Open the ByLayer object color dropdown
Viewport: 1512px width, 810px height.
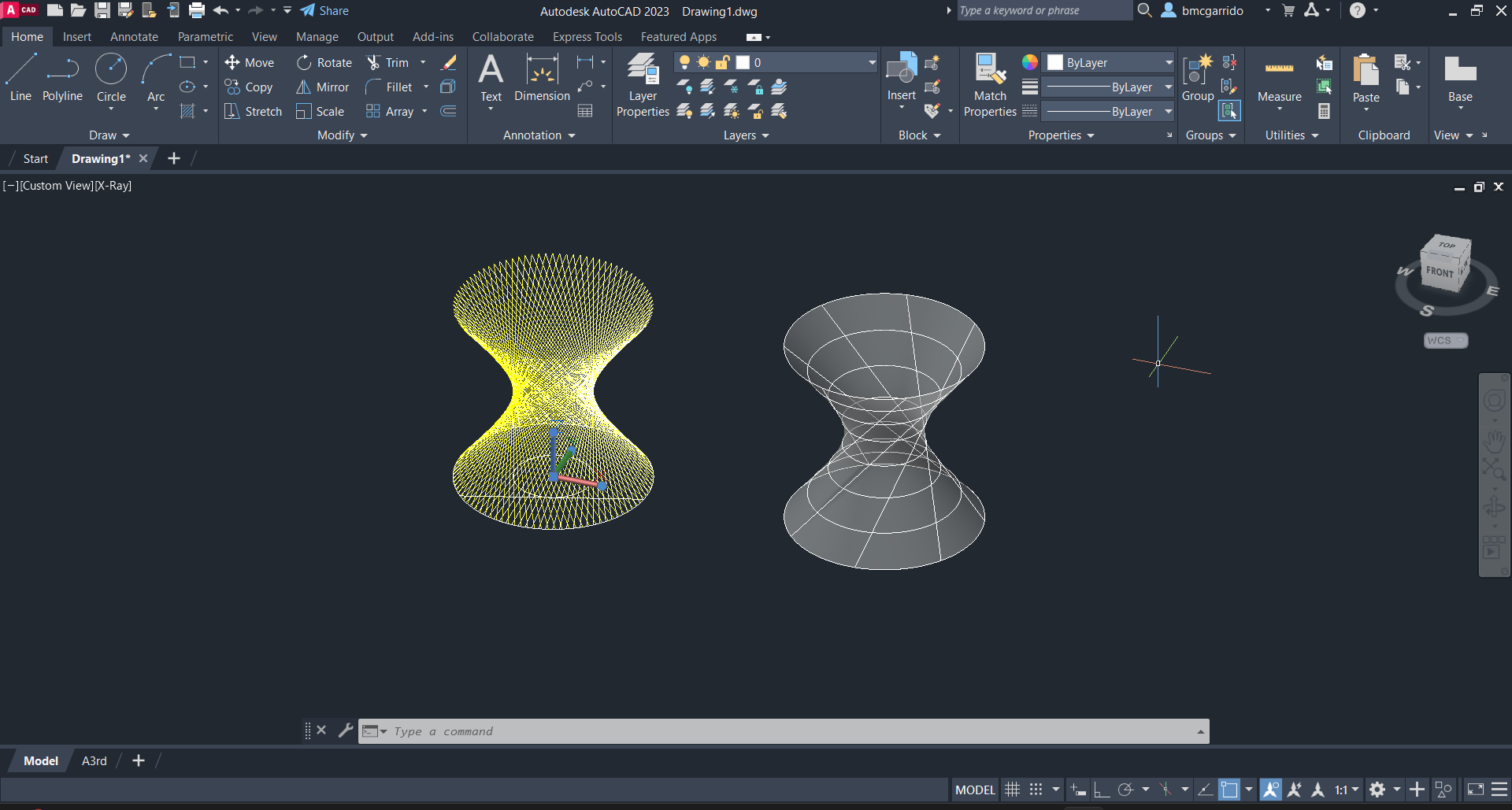(1169, 63)
